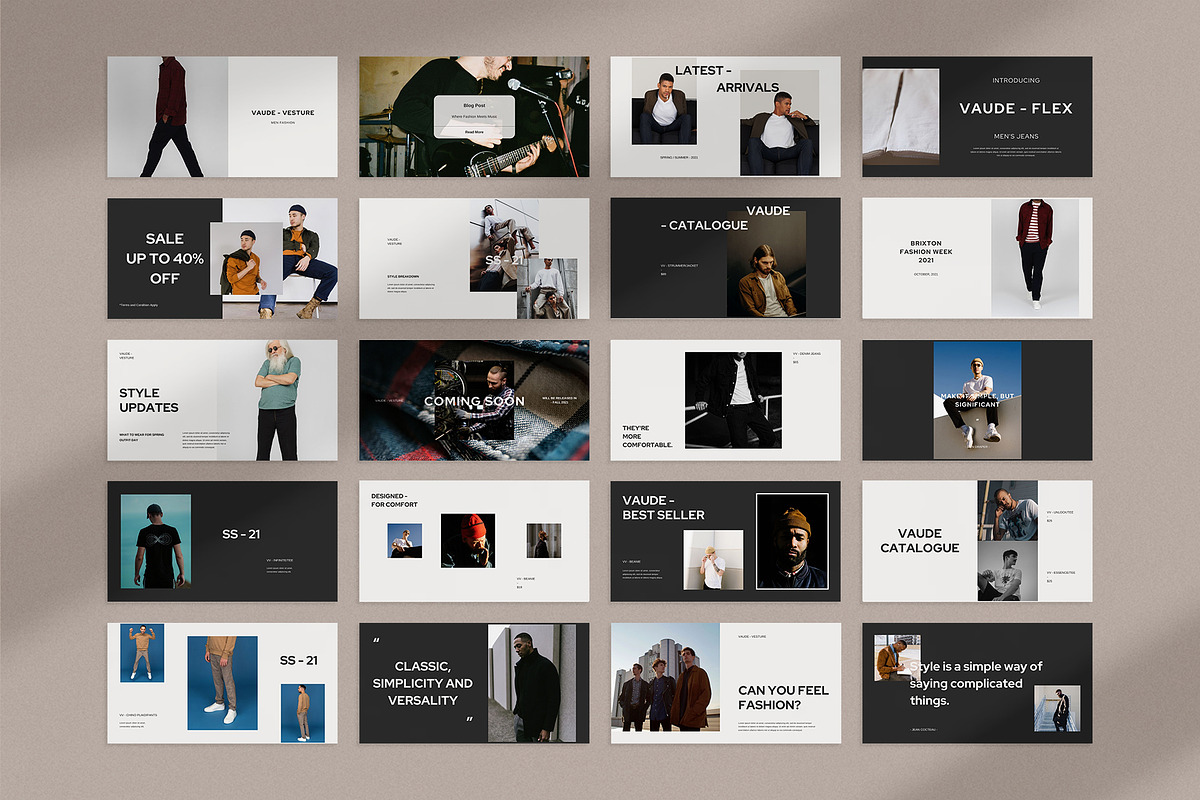Select the 'Style is a simple way' quote text
The width and height of the screenshot is (1200, 800).
(x=976, y=683)
